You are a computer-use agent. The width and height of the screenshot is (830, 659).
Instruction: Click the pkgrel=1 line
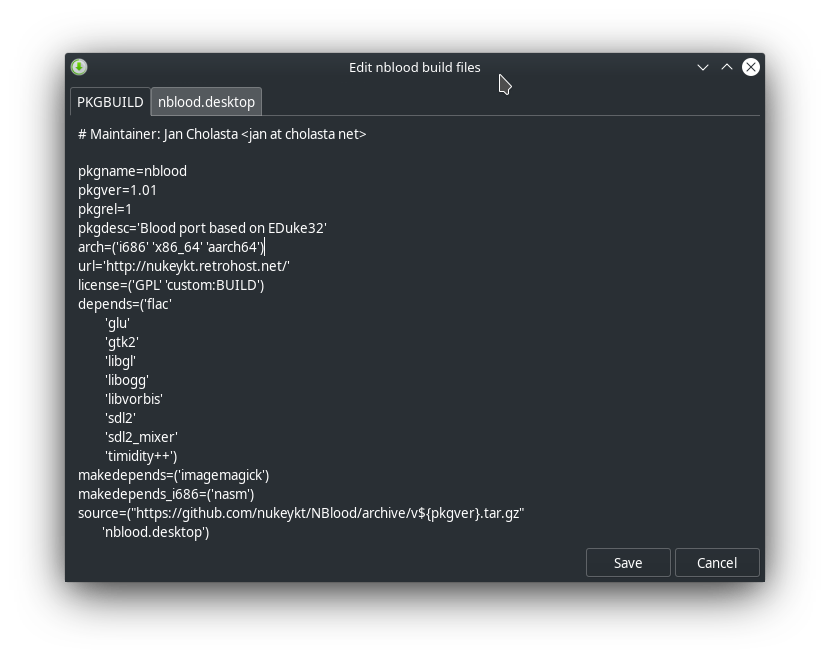point(105,209)
